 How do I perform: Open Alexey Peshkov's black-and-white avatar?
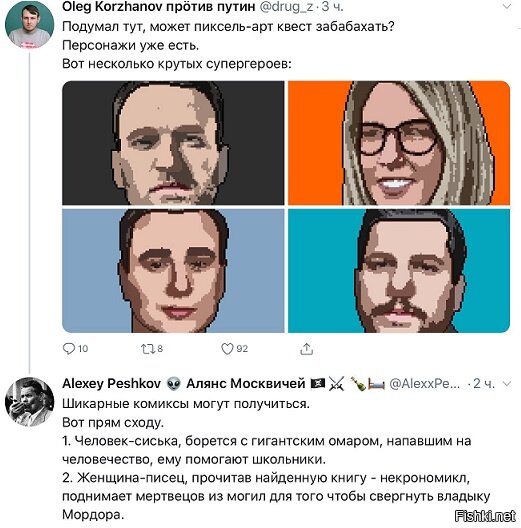pos(29,402)
